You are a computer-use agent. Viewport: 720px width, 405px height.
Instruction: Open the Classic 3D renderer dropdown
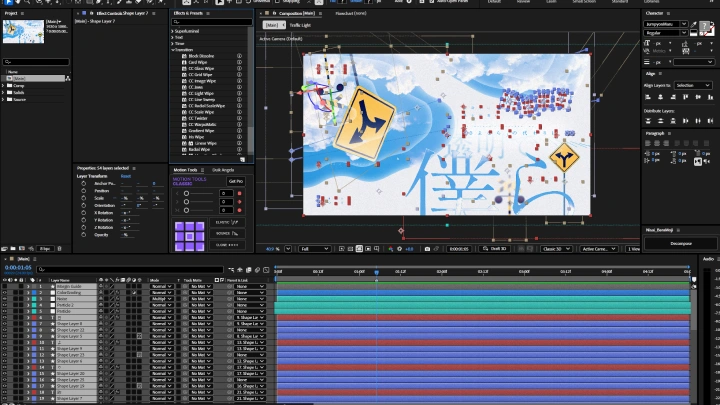pos(556,249)
